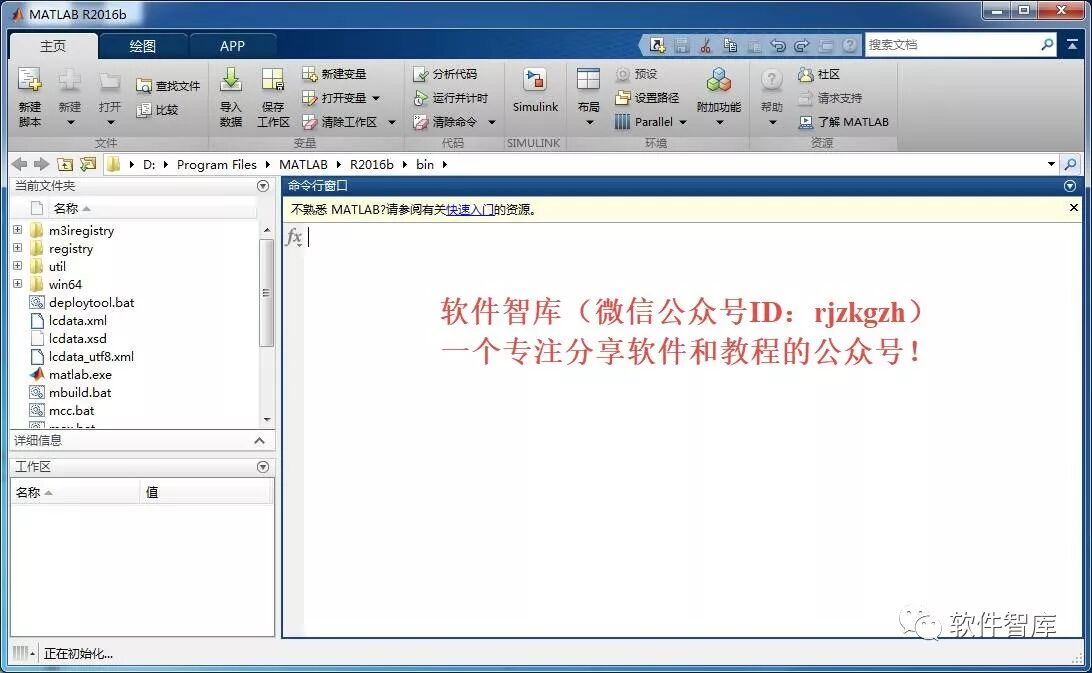
Task: Save workspace with 保存工作区
Action: [273, 98]
